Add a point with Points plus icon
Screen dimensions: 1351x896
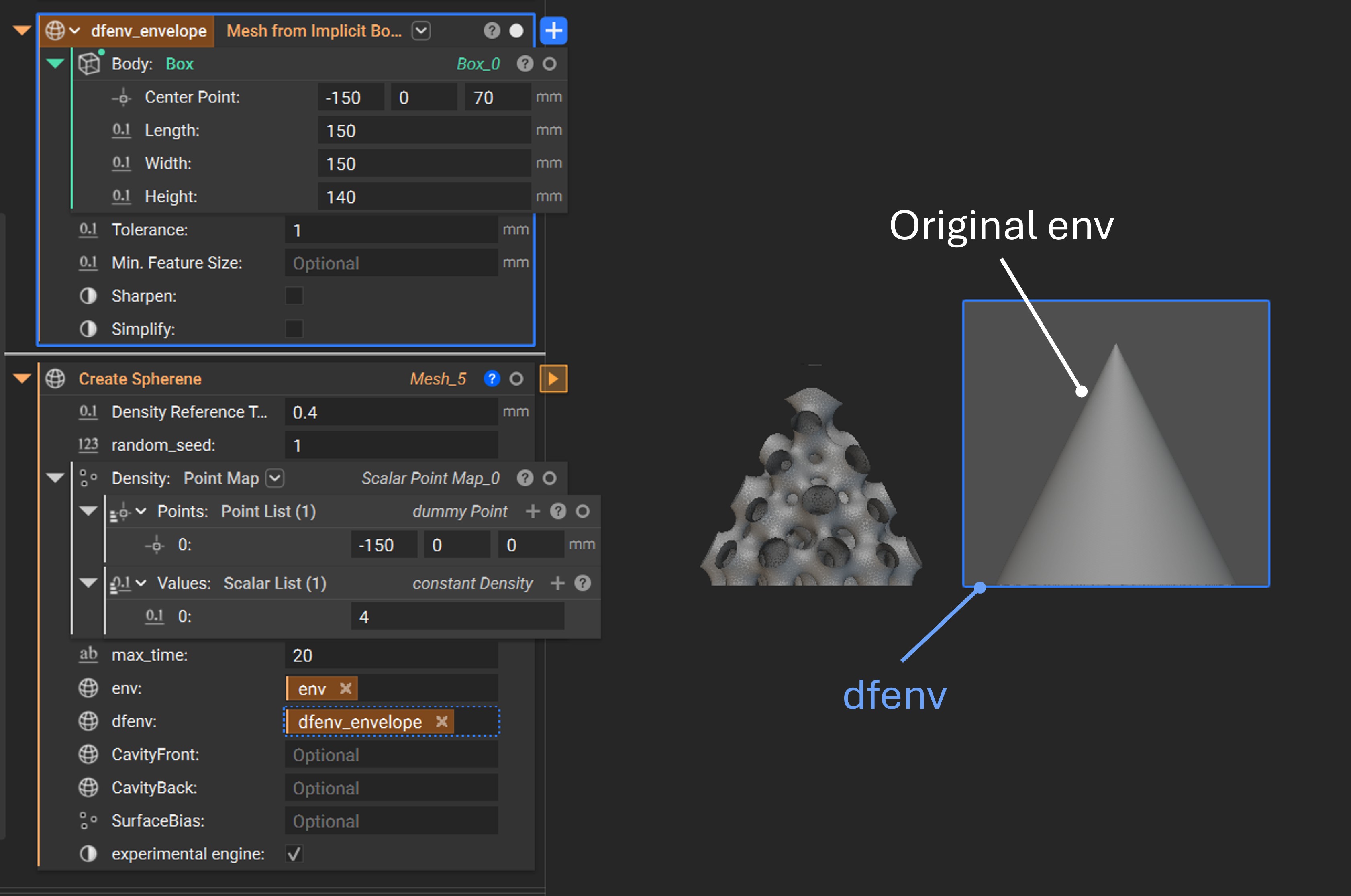(x=533, y=511)
